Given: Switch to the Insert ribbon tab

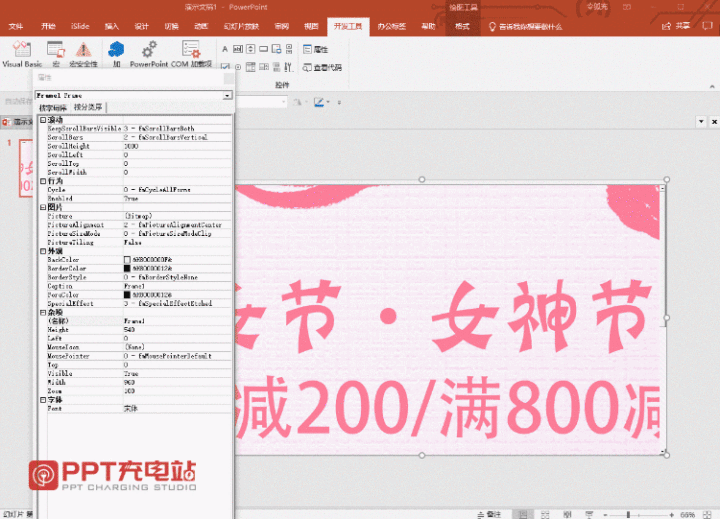Looking at the screenshot, I should 112,26.
